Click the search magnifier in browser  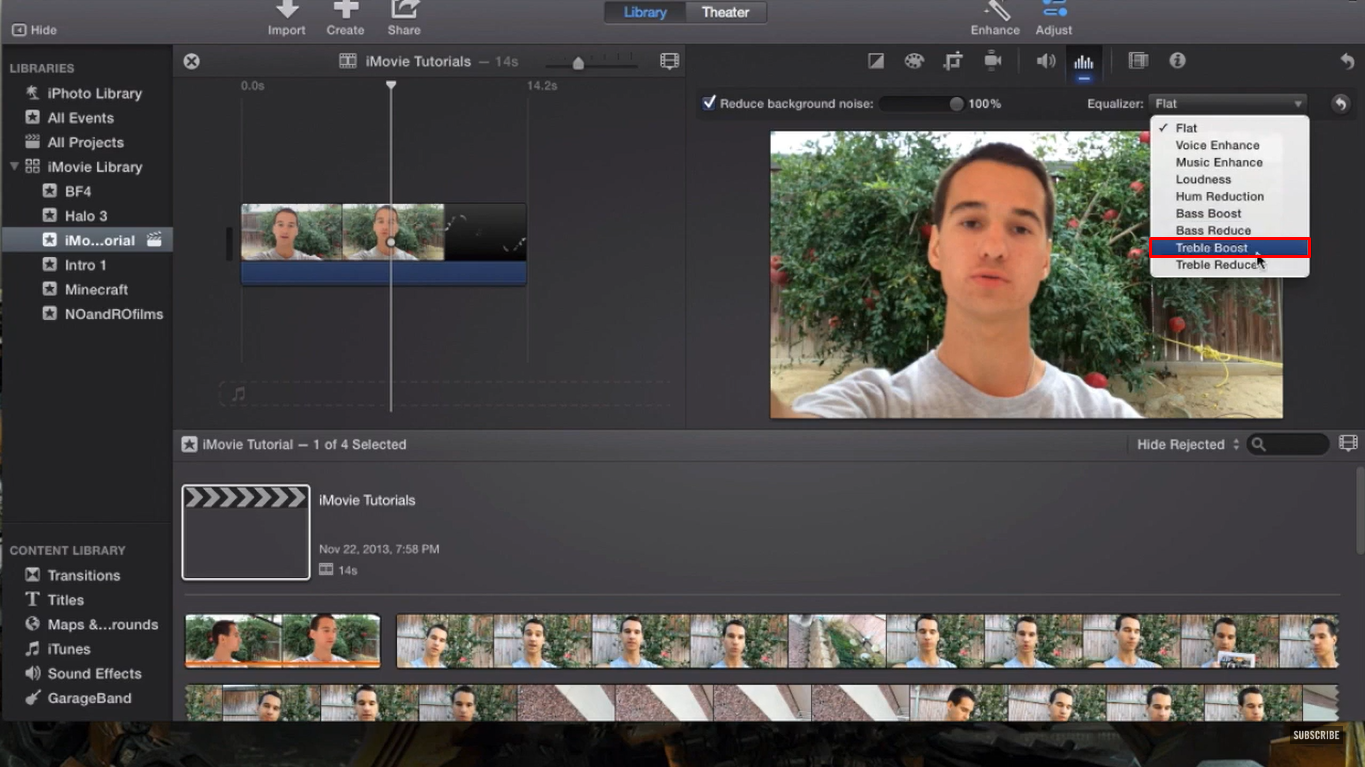tap(1259, 444)
